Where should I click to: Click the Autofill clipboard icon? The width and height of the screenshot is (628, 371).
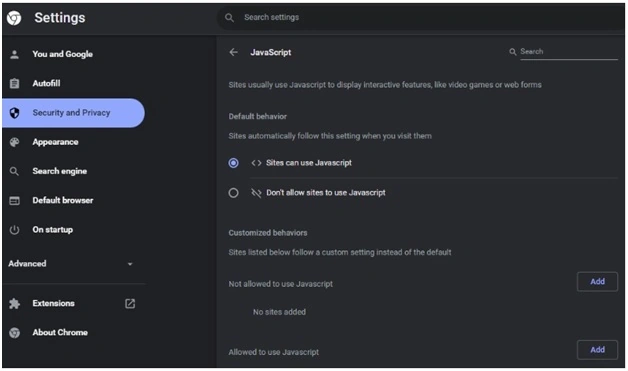pos(14,83)
